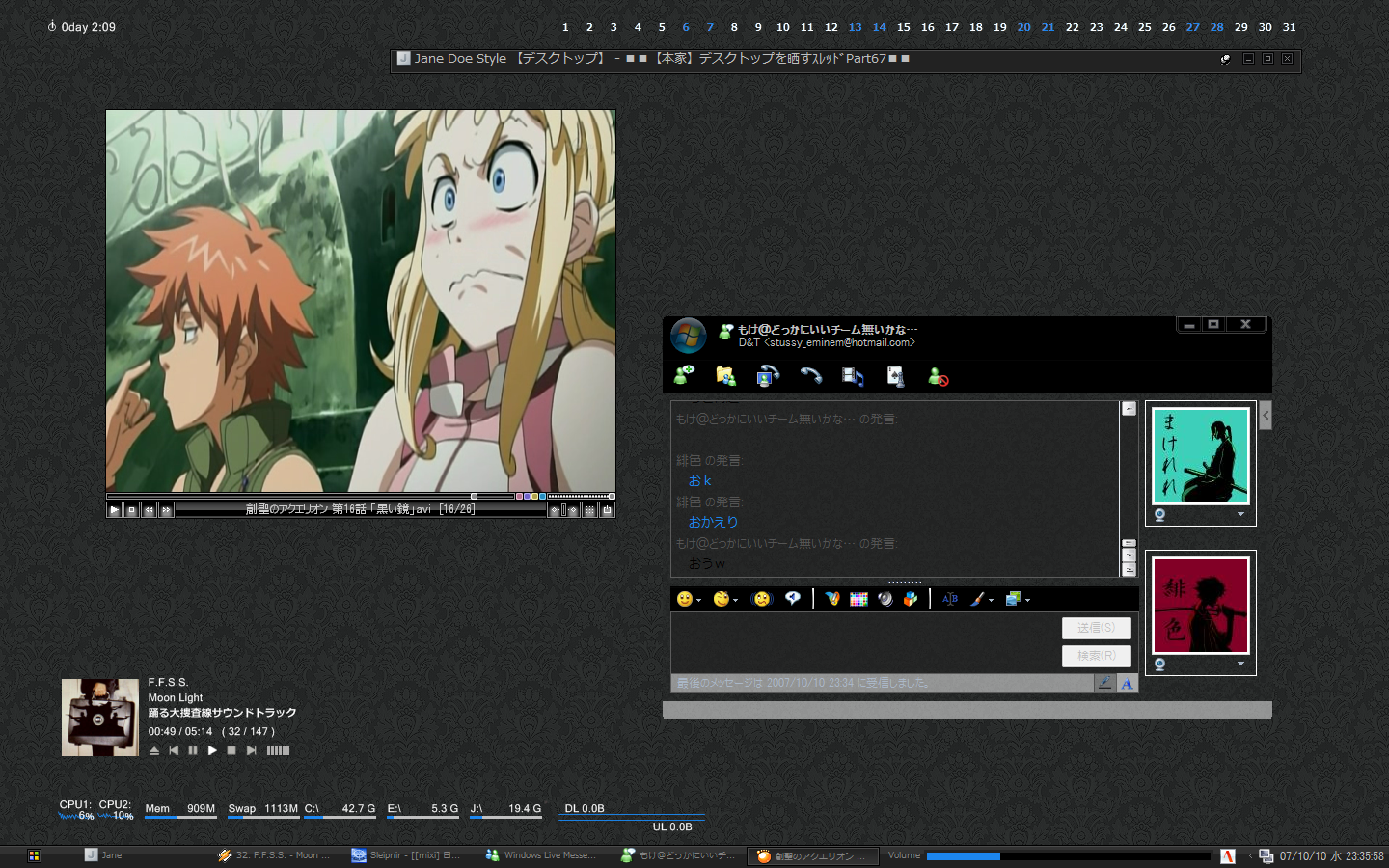1389x868 pixels.
Task: Click the MSN butterfly icon in chat toolbar
Action: click(832, 599)
